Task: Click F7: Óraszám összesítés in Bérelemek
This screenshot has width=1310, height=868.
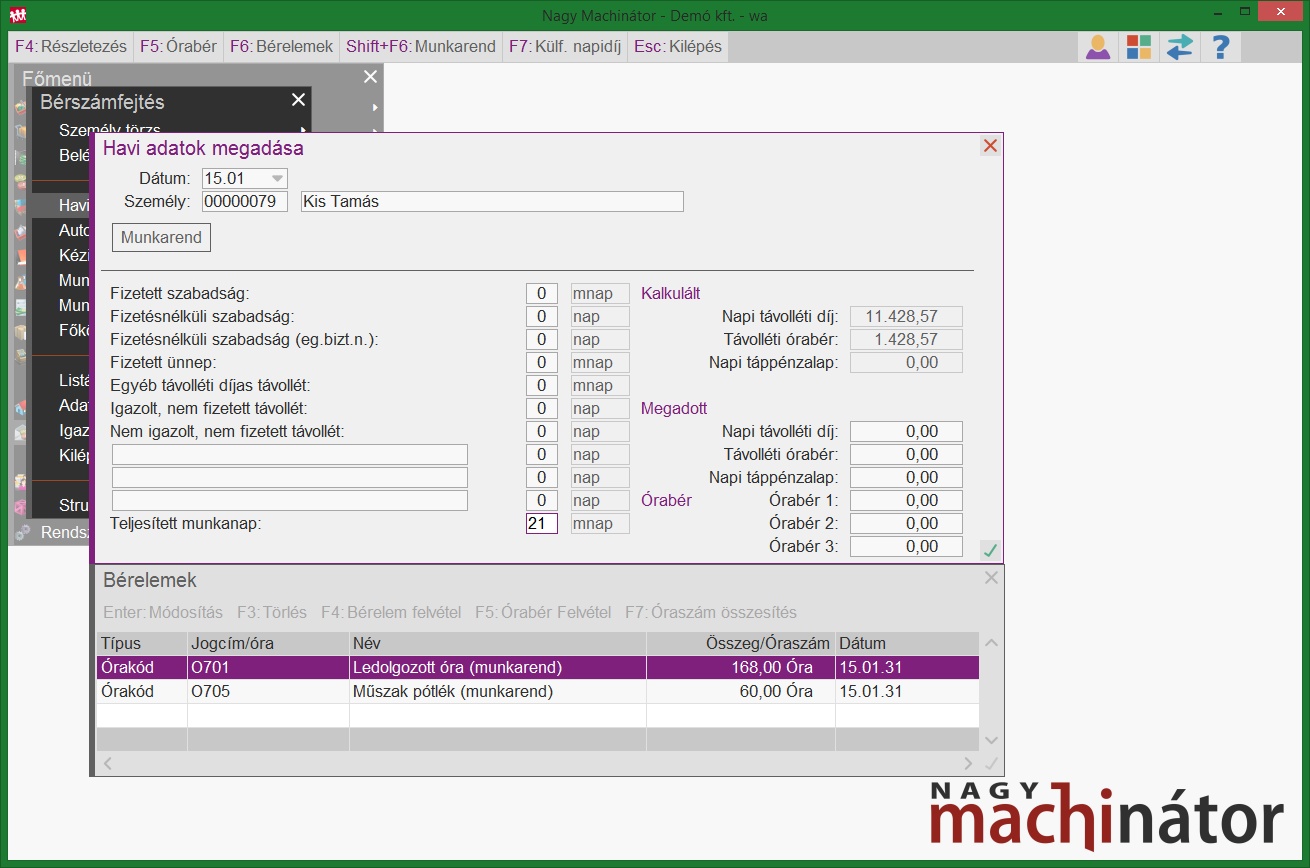Action: [x=711, y=612]
